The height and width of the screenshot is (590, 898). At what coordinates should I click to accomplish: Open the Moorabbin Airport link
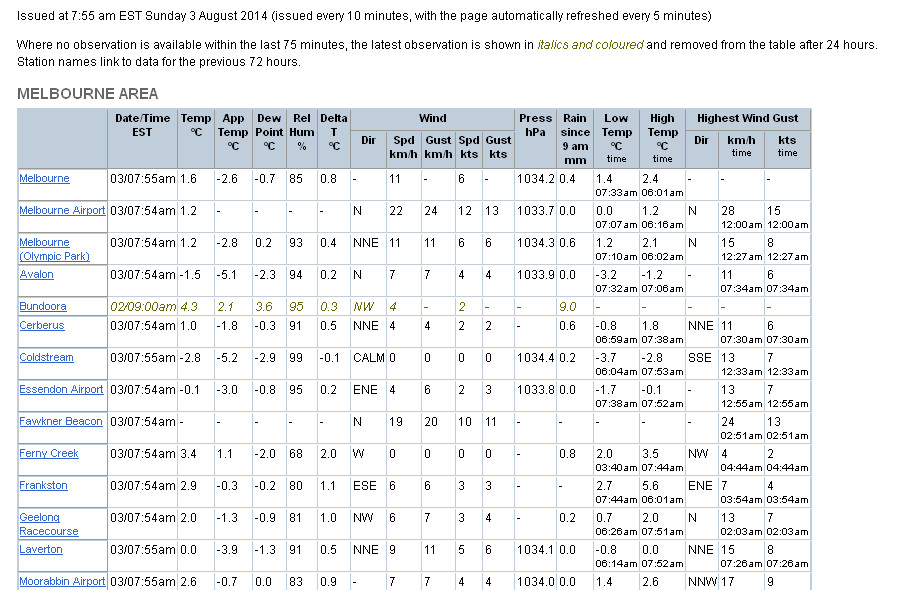pyautogui.click(x=62, y=581)
